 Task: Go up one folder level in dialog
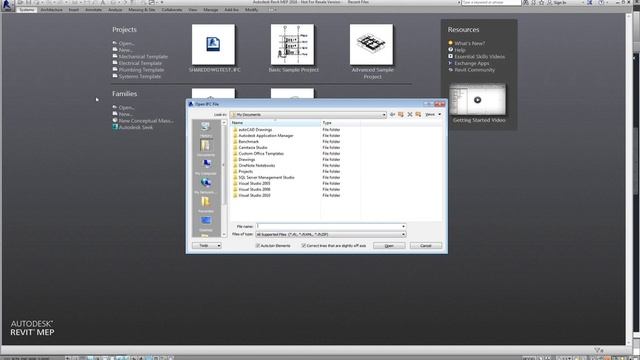[x=401, y=115]
